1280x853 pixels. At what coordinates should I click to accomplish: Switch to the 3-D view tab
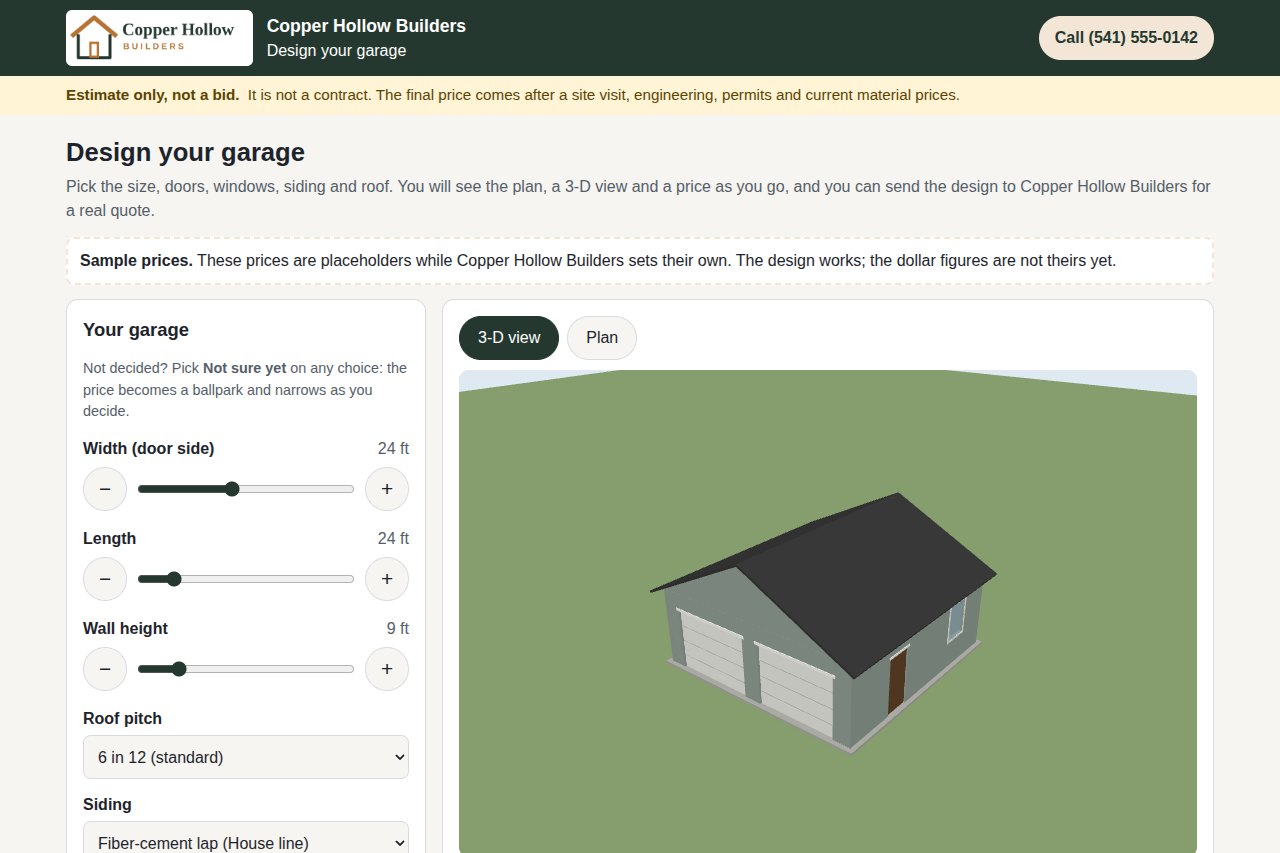tap(509, 338)
